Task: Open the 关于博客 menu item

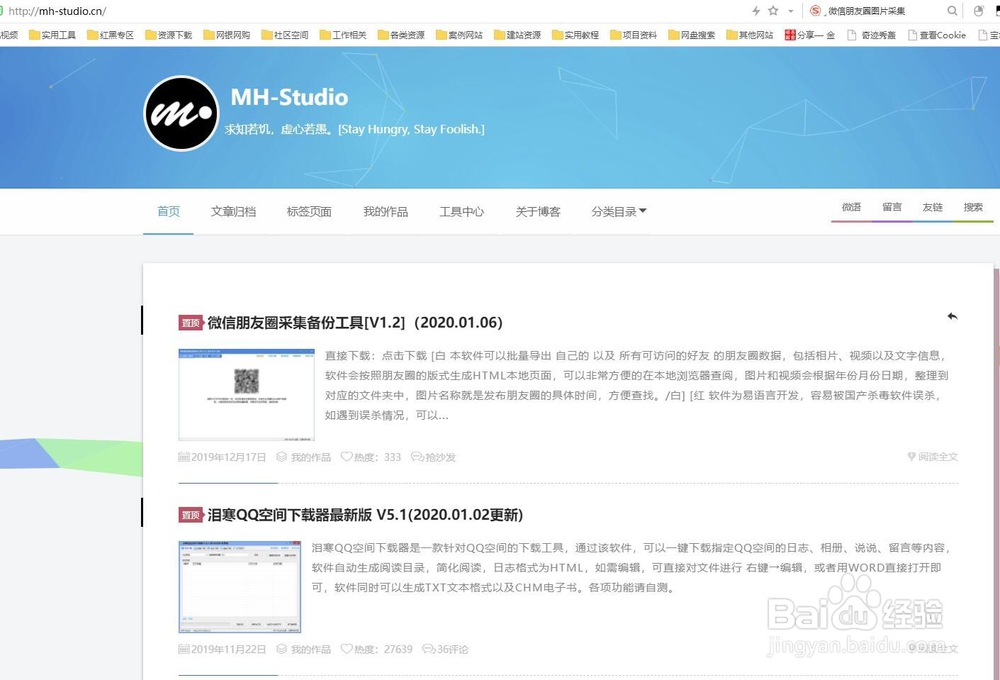Action: [538, 211]
